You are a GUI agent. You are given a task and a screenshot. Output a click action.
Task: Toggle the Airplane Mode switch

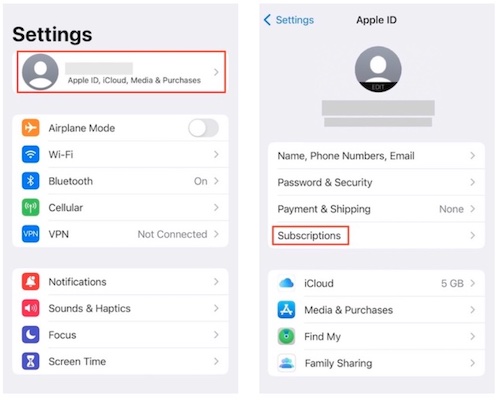(x=203, y=128)
